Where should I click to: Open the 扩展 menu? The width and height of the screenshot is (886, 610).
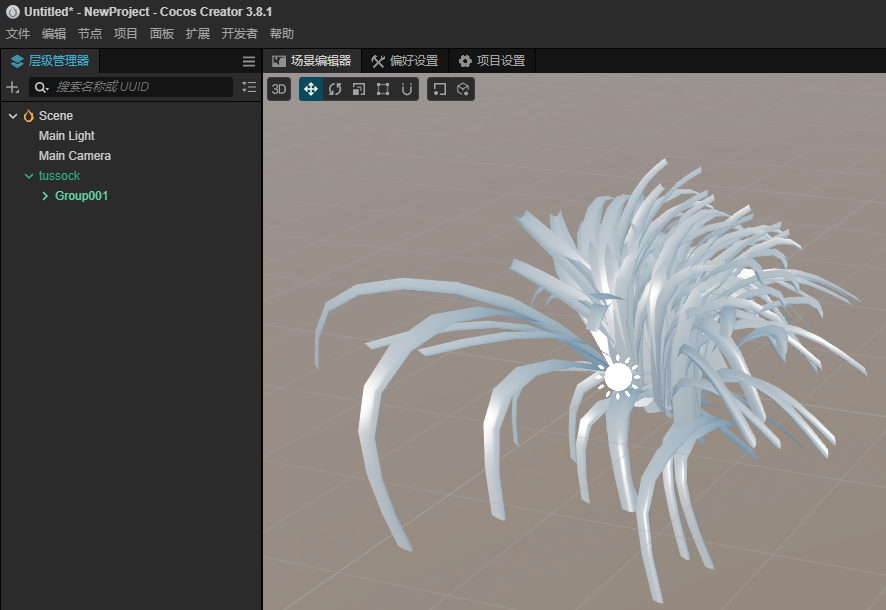coord(198,34)
